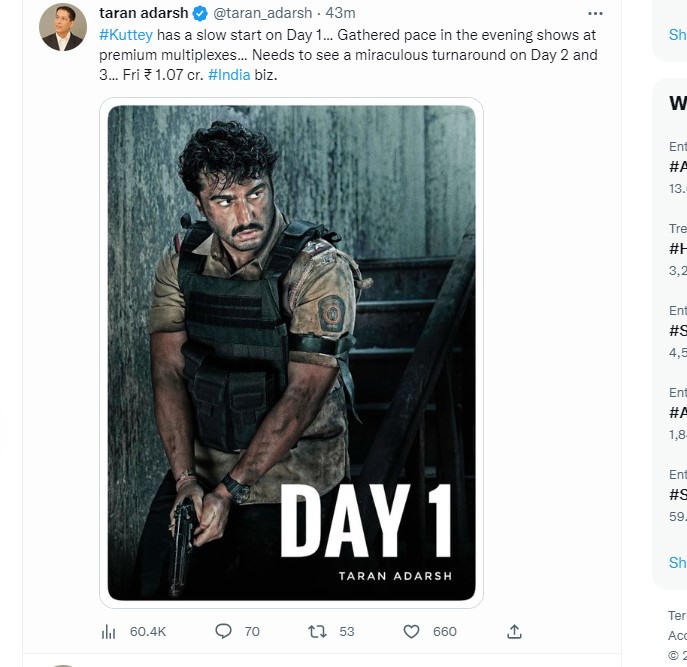
Task: Open the Terms footer link
Action: point(677,614)
